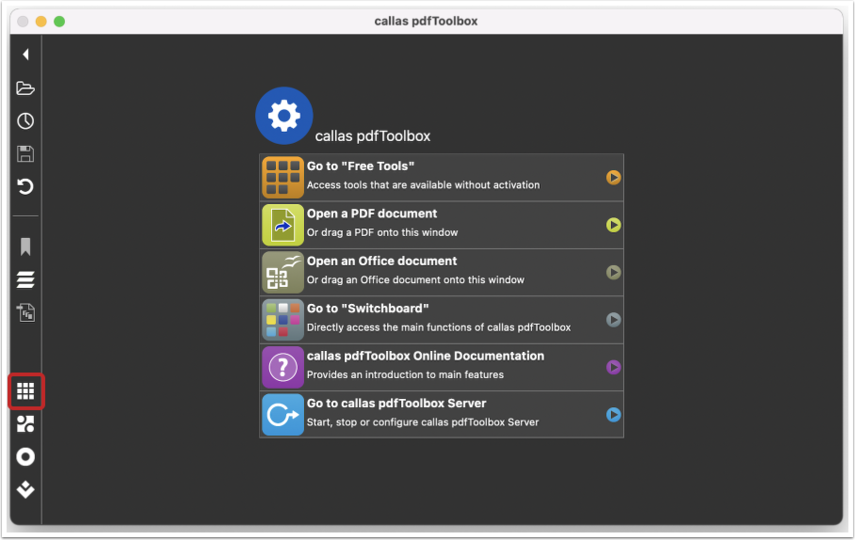Screen dimensions: 855x540
Task: Click orange play arrow for Free Tools
Action: (x=613, y=177)
